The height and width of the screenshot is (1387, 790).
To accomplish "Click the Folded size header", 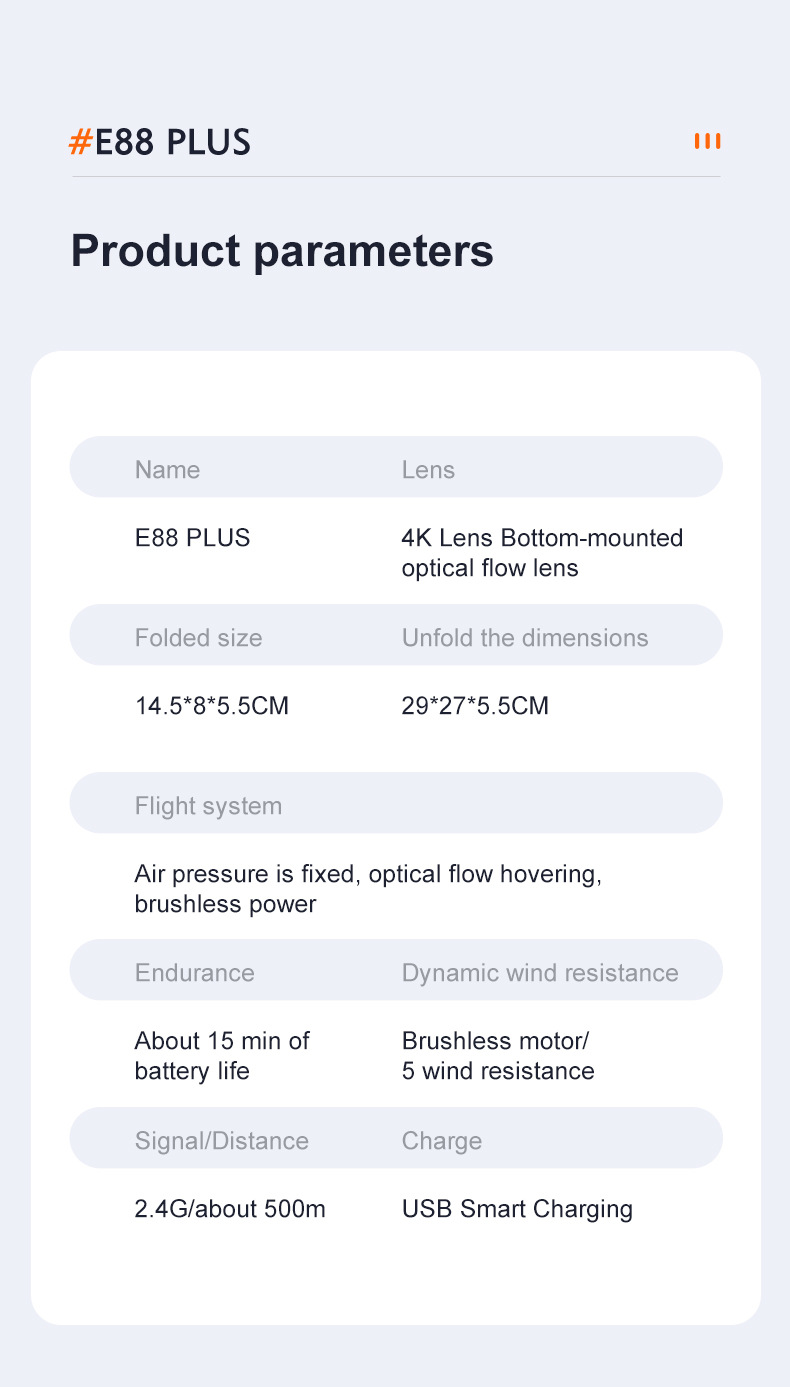I will [x=198, y=638].
